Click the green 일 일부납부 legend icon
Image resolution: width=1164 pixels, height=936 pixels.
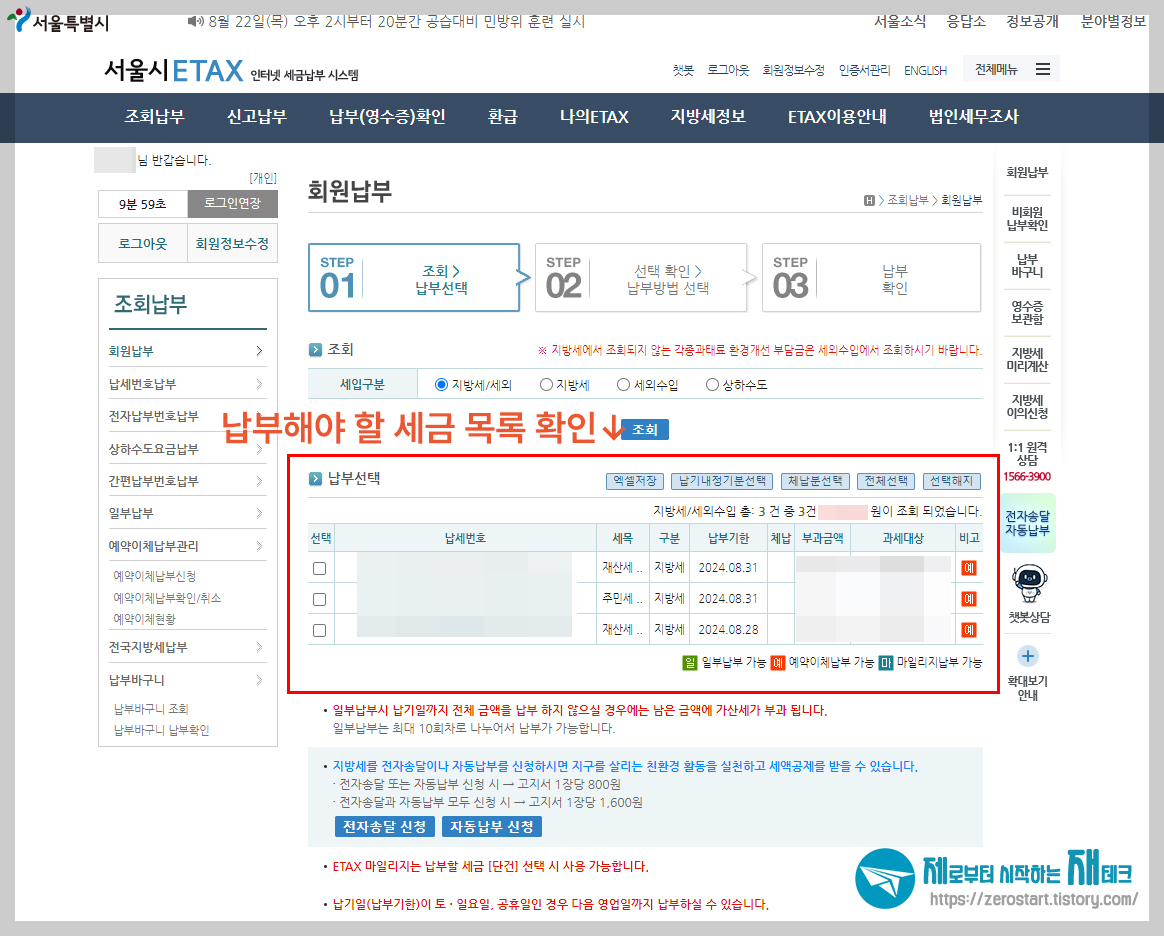[690, 662]
